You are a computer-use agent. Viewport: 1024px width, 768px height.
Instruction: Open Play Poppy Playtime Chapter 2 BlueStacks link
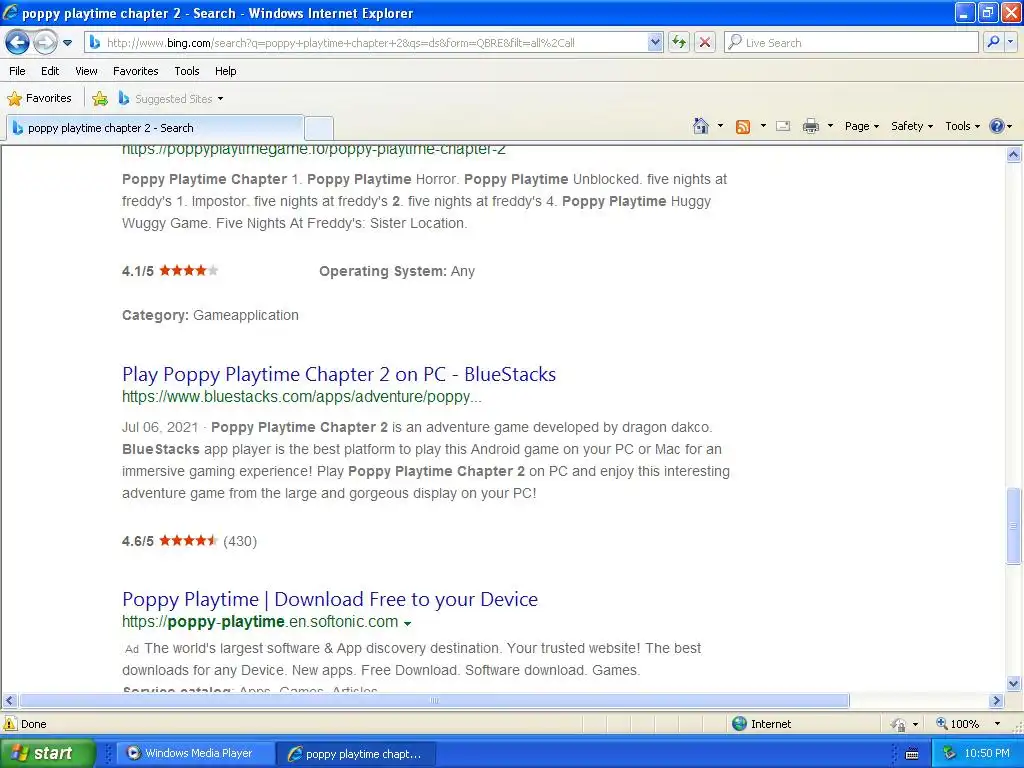coord(339,374)
